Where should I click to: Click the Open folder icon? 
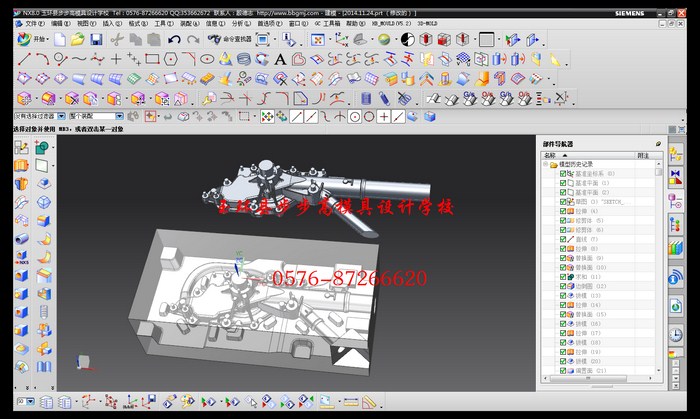pyautogui.click(x=78, y=39)
